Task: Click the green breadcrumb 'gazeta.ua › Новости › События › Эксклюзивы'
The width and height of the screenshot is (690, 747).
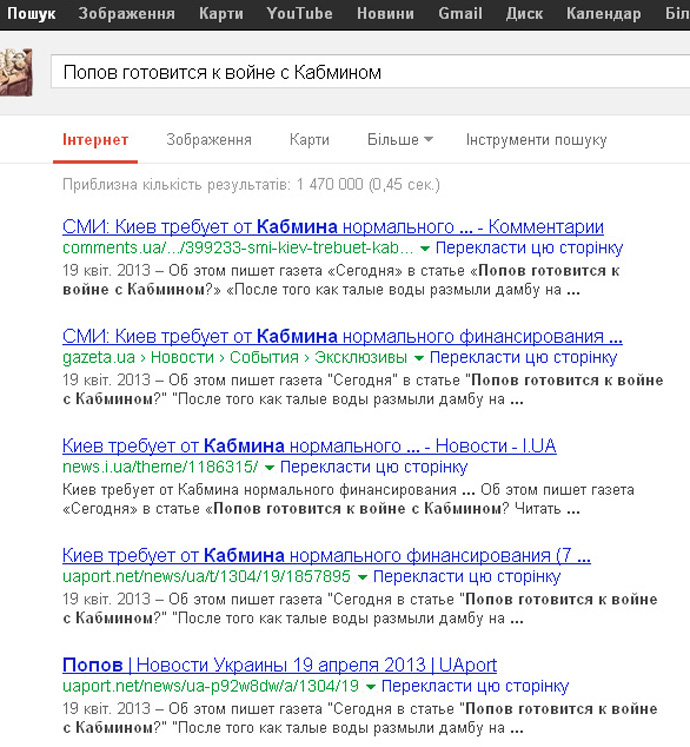Action: tap(235, 357)
